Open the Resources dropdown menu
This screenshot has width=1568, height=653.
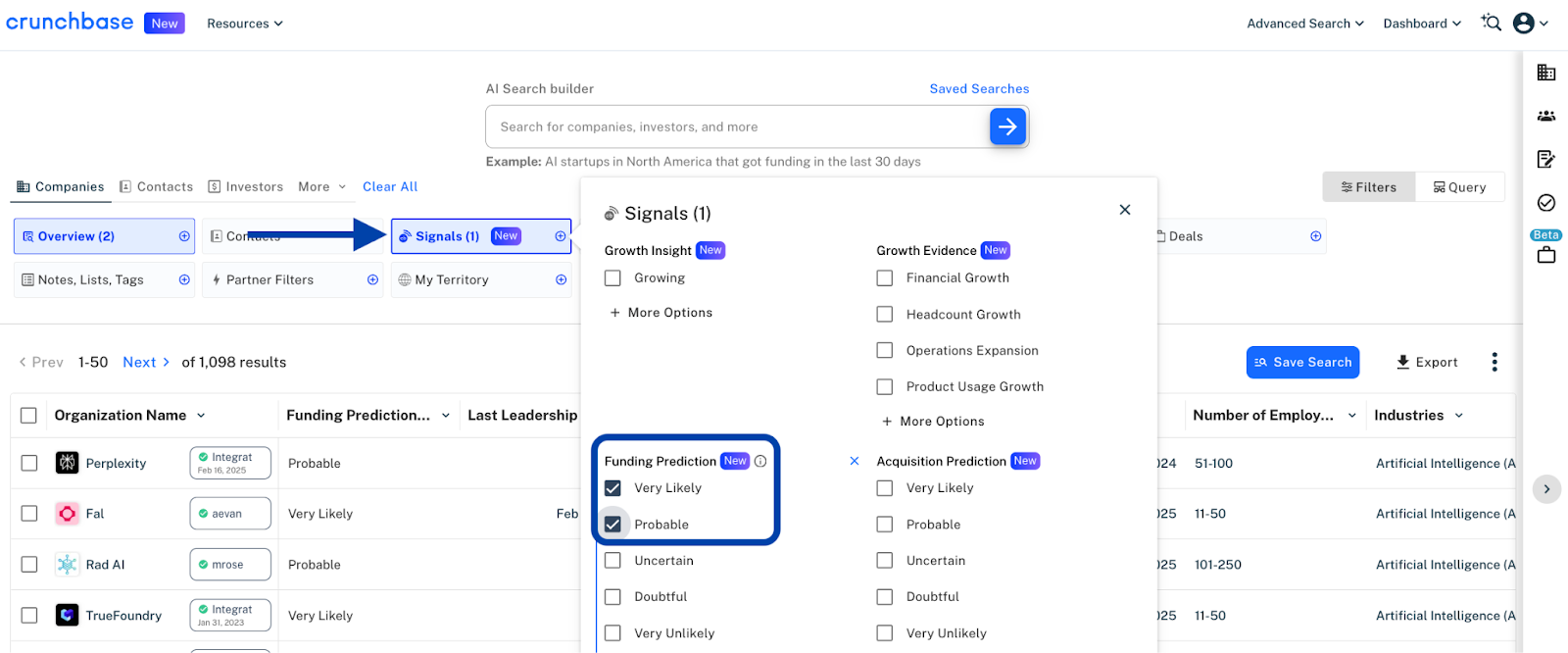[x=244, y=24]
